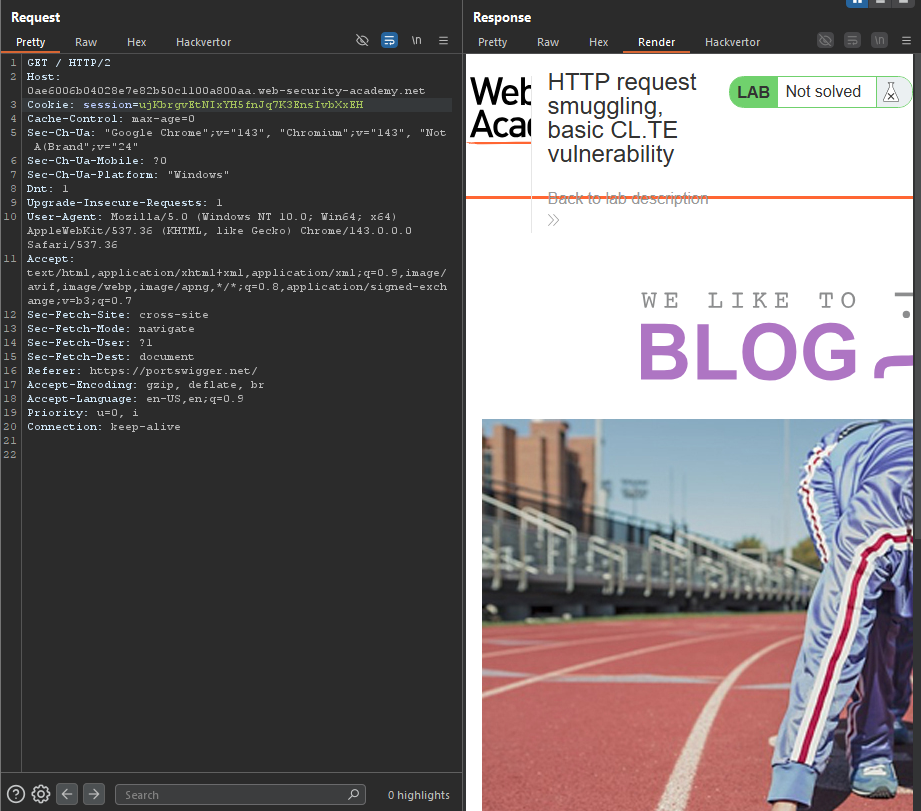Click the GET / HTTP/2 request line
This screenshot has height=811, width=921.
pos(69,62)
